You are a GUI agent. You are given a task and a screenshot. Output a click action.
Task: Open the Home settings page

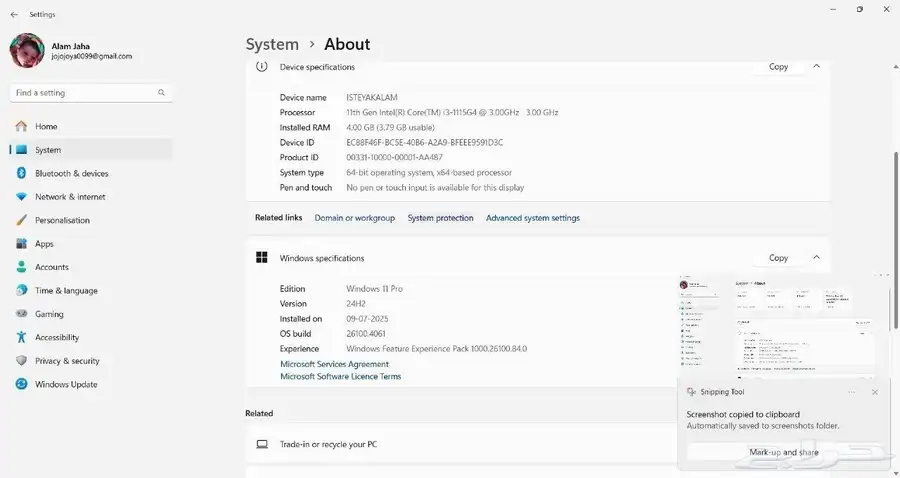click(91, 126)
